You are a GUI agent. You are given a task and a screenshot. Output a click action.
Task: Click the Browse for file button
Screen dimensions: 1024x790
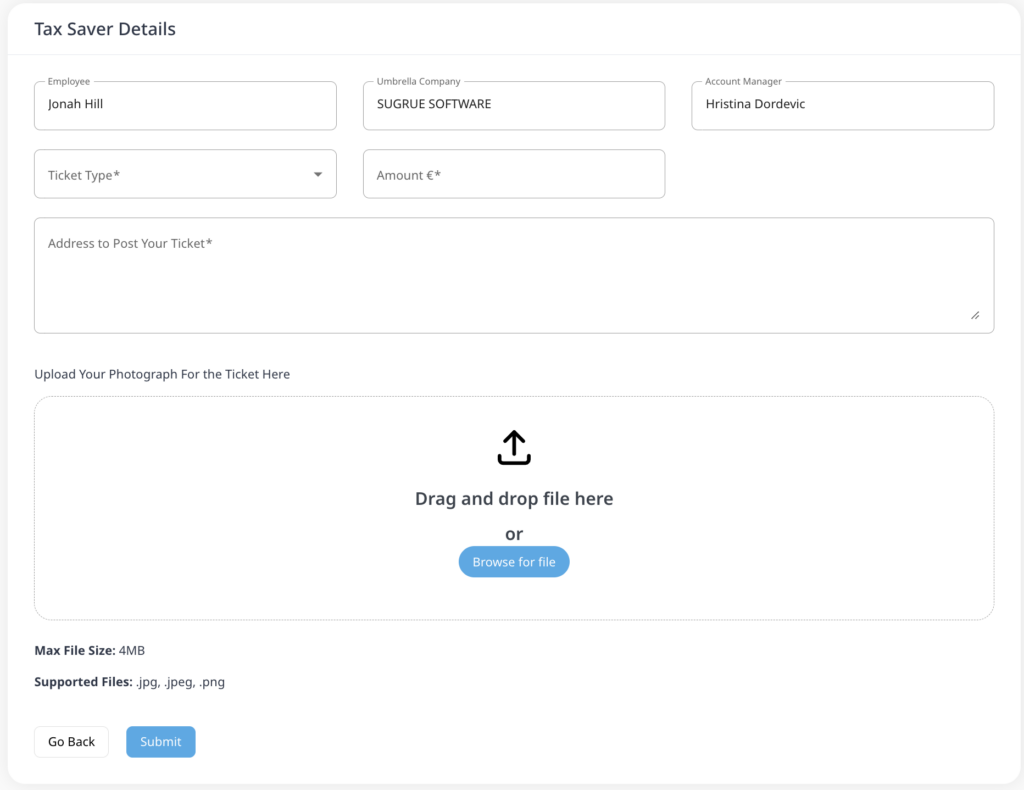[x=514, y=562]
